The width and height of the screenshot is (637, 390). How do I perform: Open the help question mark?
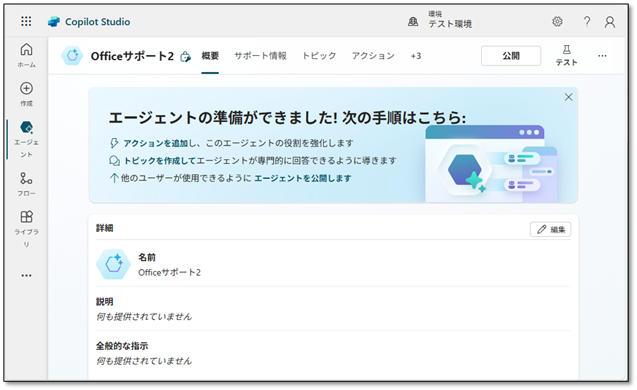point(587,22)
